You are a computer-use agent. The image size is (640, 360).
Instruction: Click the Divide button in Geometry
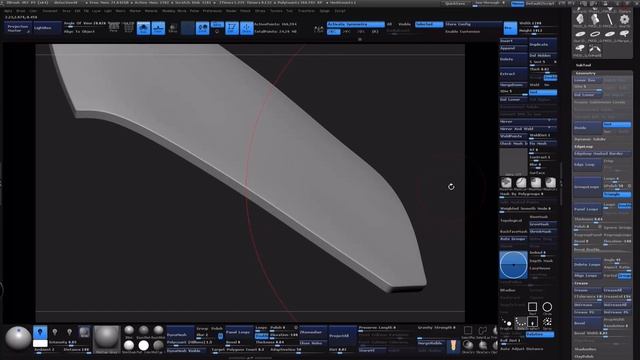587,128
